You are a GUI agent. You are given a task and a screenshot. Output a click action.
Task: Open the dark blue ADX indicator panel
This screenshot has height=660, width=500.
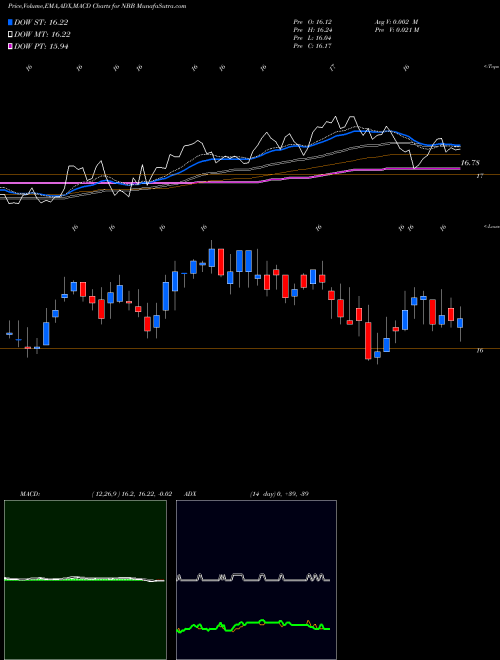(256, 580)
